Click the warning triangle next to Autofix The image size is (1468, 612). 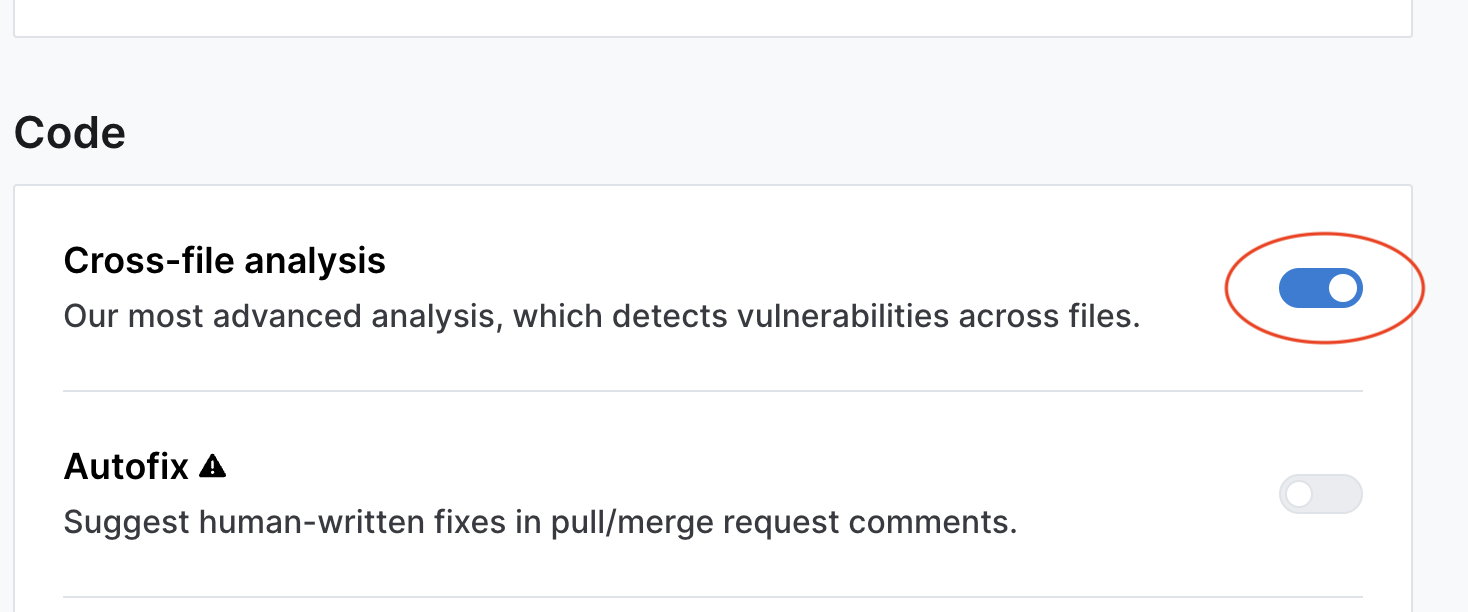pos(211,465)
